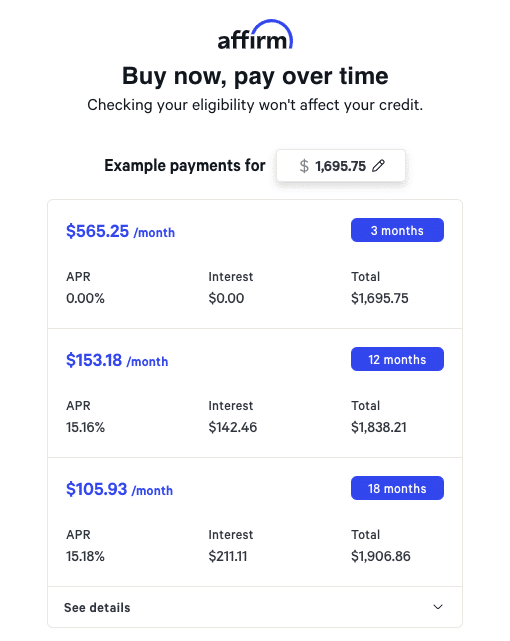The height and width of the screenshot is (641, 510).
Task: Click the 15.16% APR value
Action: (x=85, y=427)
